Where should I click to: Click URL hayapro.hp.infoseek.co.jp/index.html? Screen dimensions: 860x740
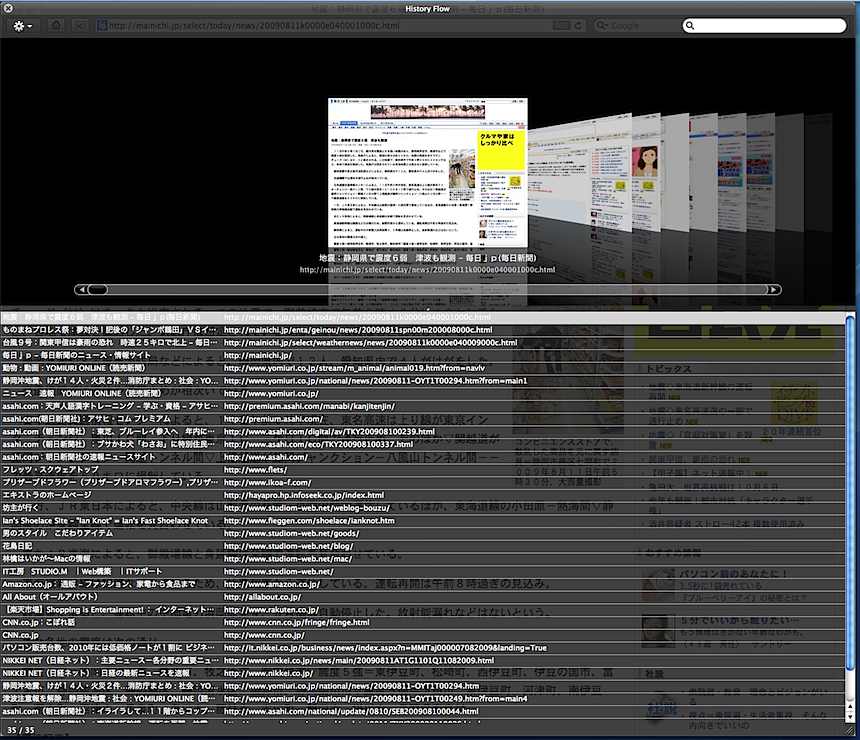[x=304, y=495]
